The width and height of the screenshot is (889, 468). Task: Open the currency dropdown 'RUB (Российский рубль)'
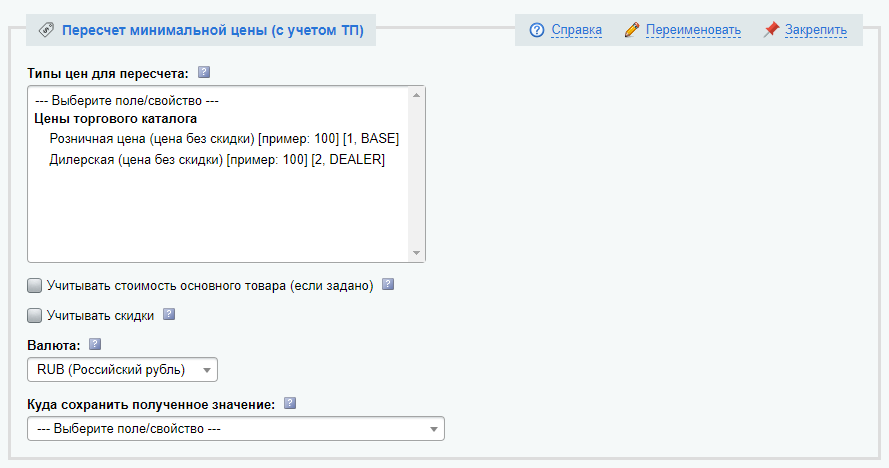click(122, 370)
